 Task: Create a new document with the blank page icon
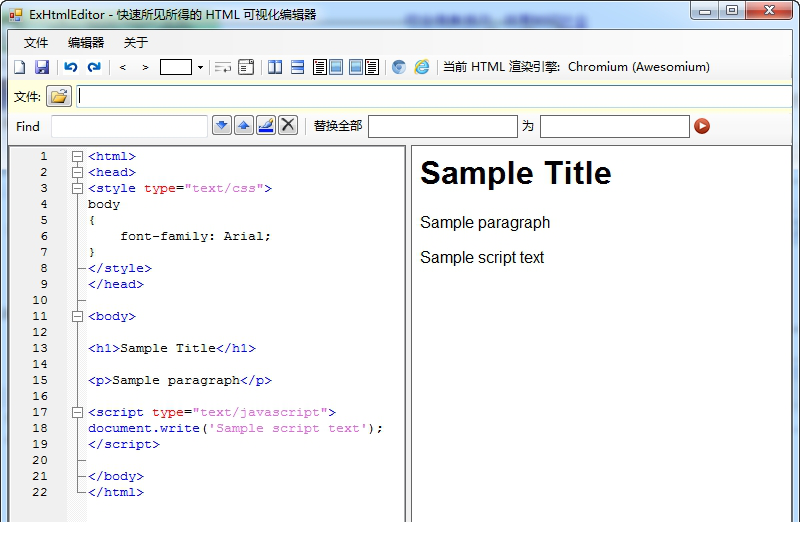(x=19, y=67)
